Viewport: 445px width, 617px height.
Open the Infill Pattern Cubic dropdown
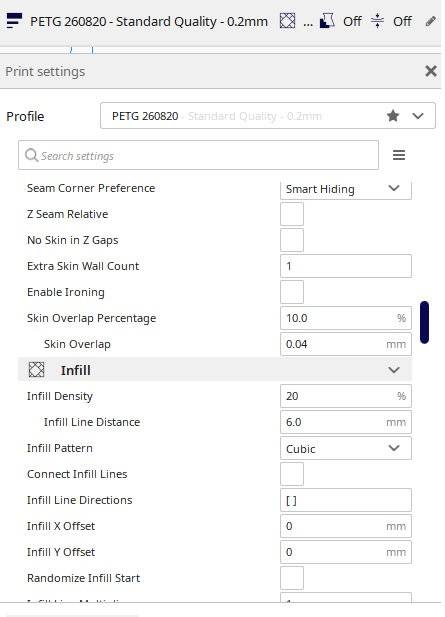346,448
